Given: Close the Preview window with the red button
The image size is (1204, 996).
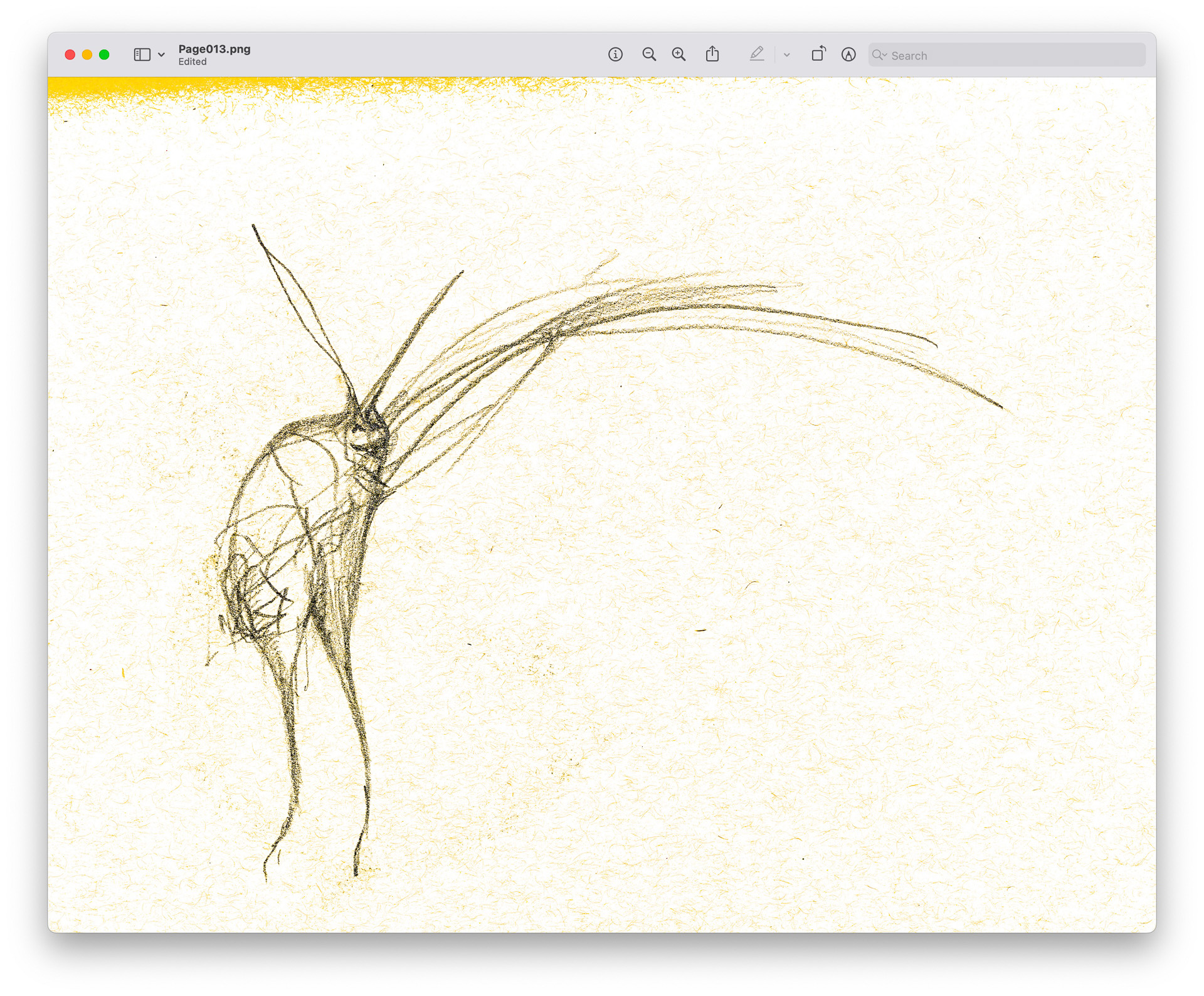Looking at the screenshot, I should click(x=70, y=55).
